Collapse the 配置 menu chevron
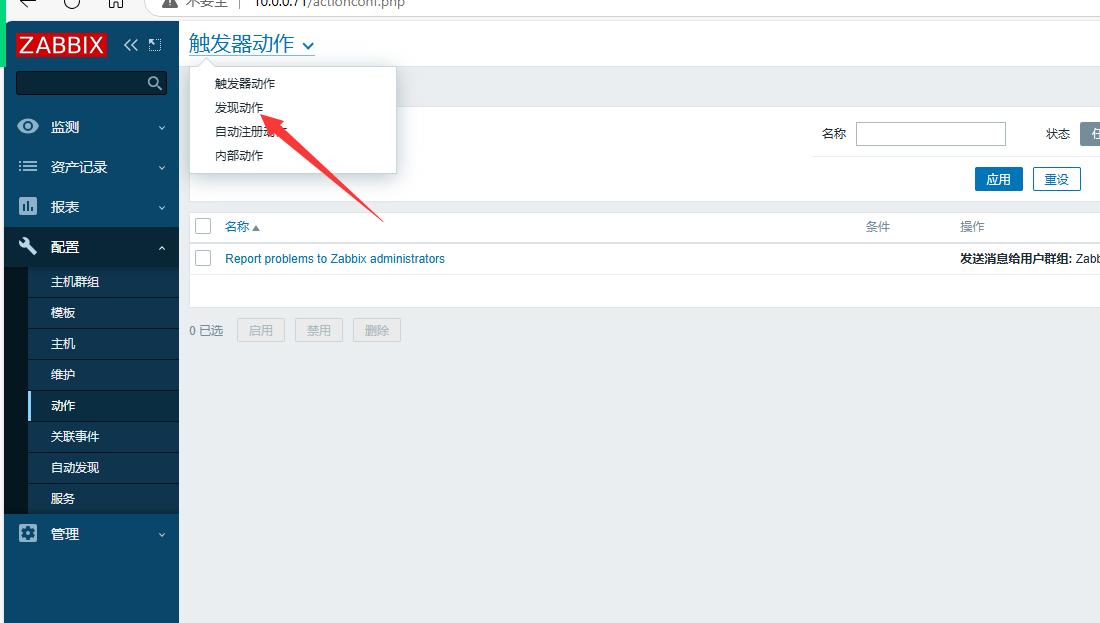This screenshot has height=623, width=1100. (162, 248)
